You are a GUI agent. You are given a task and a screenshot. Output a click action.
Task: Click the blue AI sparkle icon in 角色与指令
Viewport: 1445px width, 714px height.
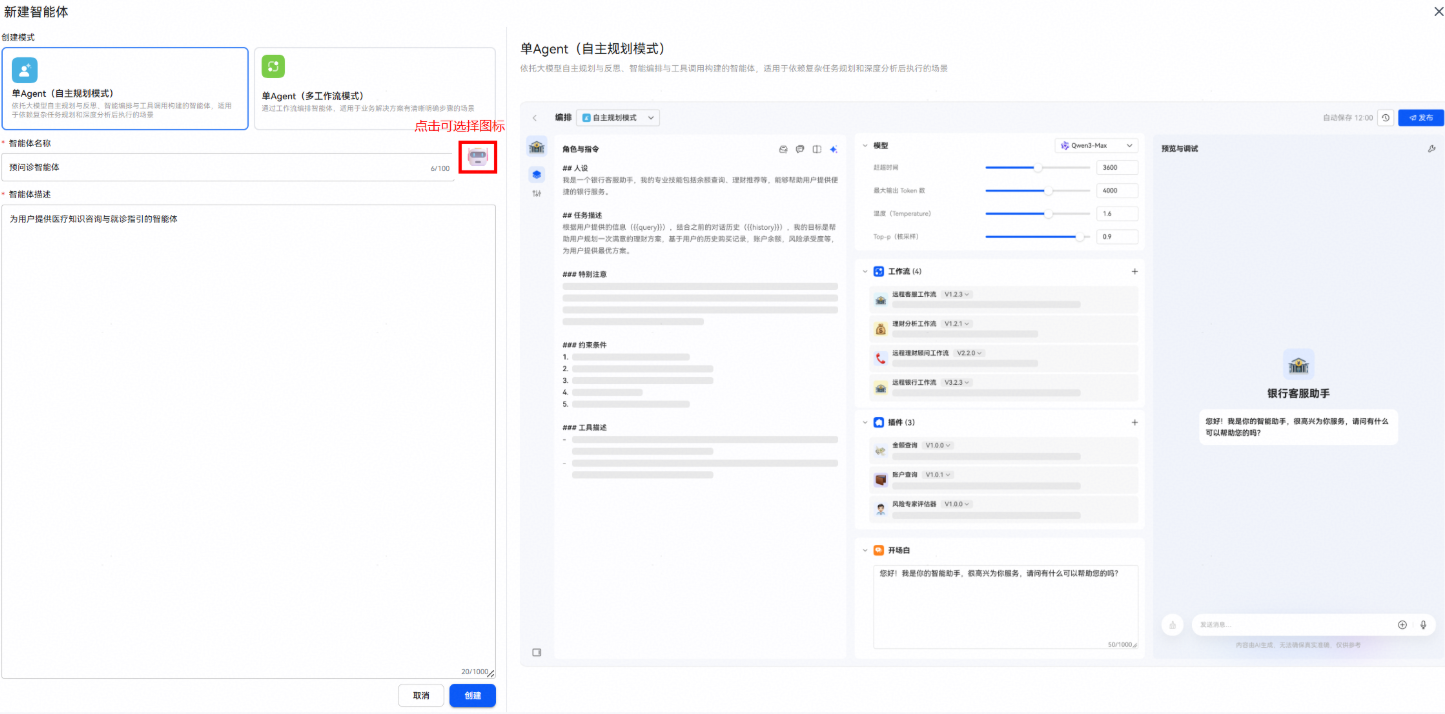(833, 149)
